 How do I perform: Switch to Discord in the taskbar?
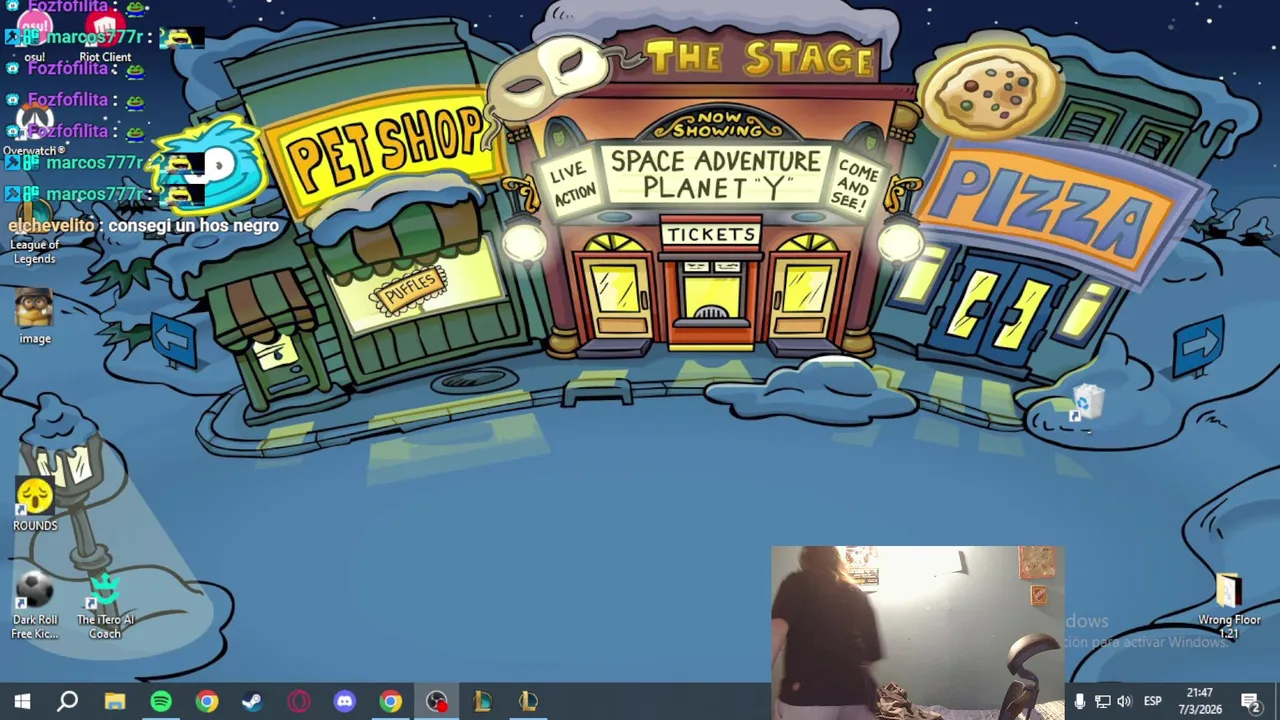(344, 702)
